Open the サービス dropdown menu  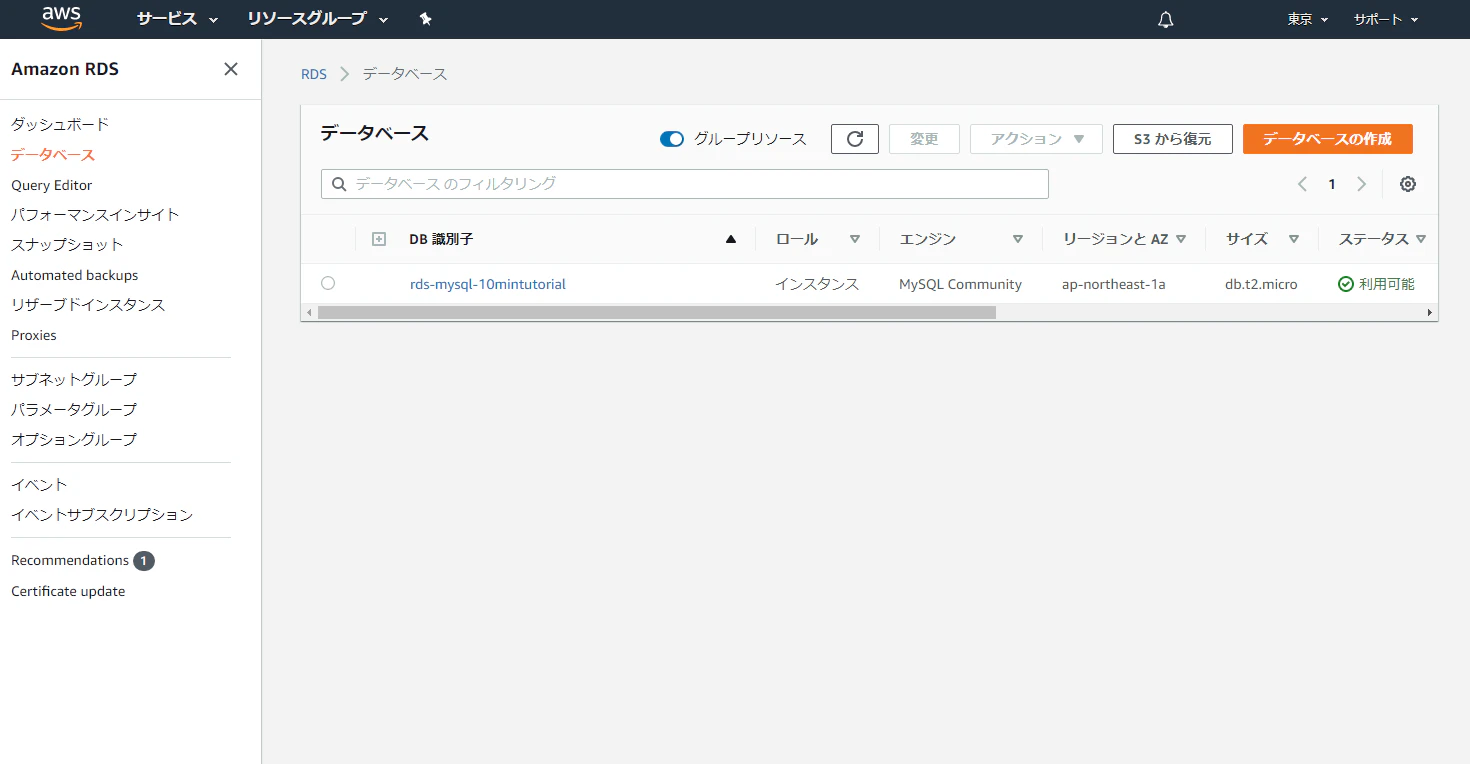178,19
